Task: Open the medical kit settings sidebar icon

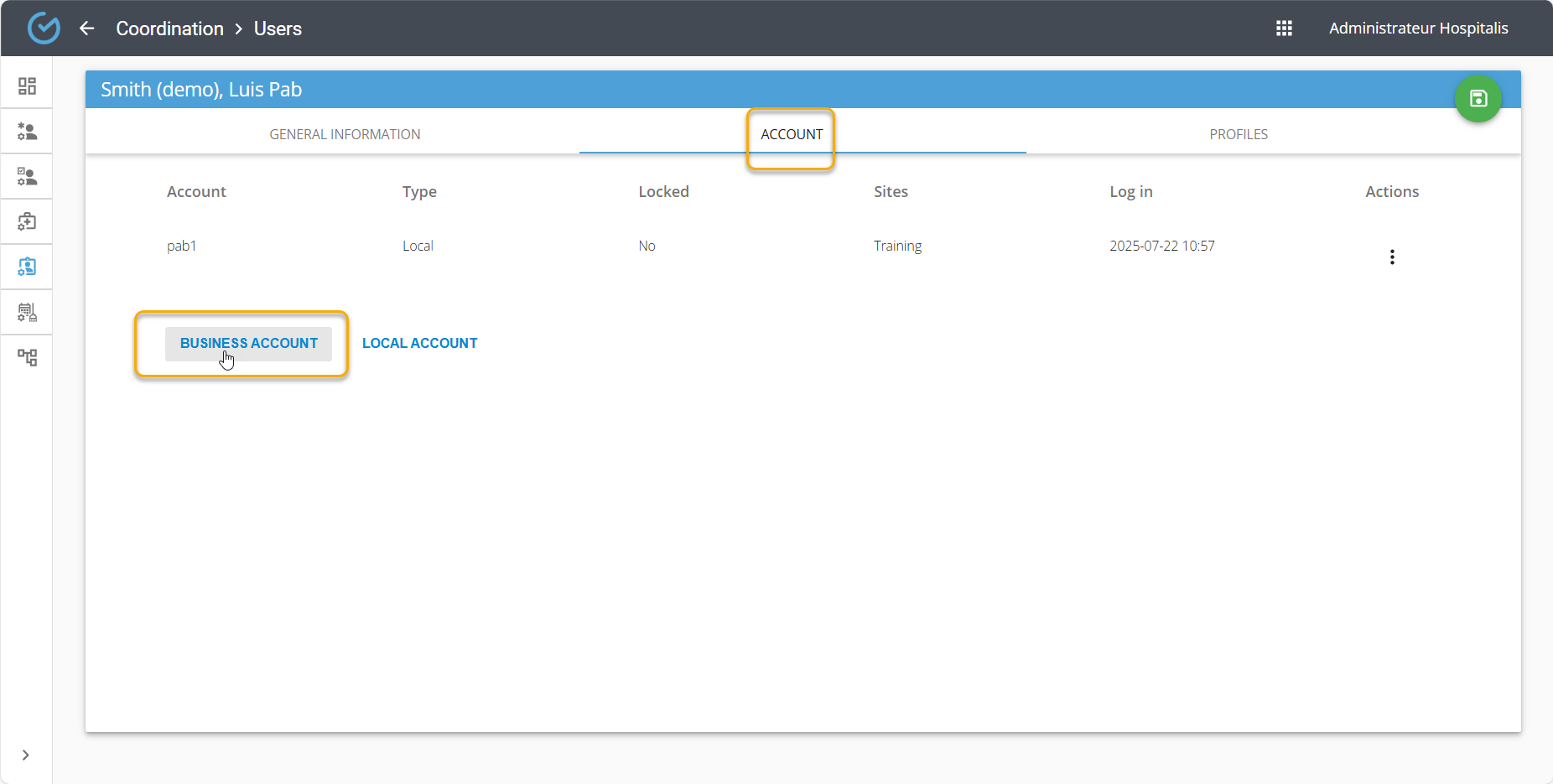Action: (x=27, y=222)
